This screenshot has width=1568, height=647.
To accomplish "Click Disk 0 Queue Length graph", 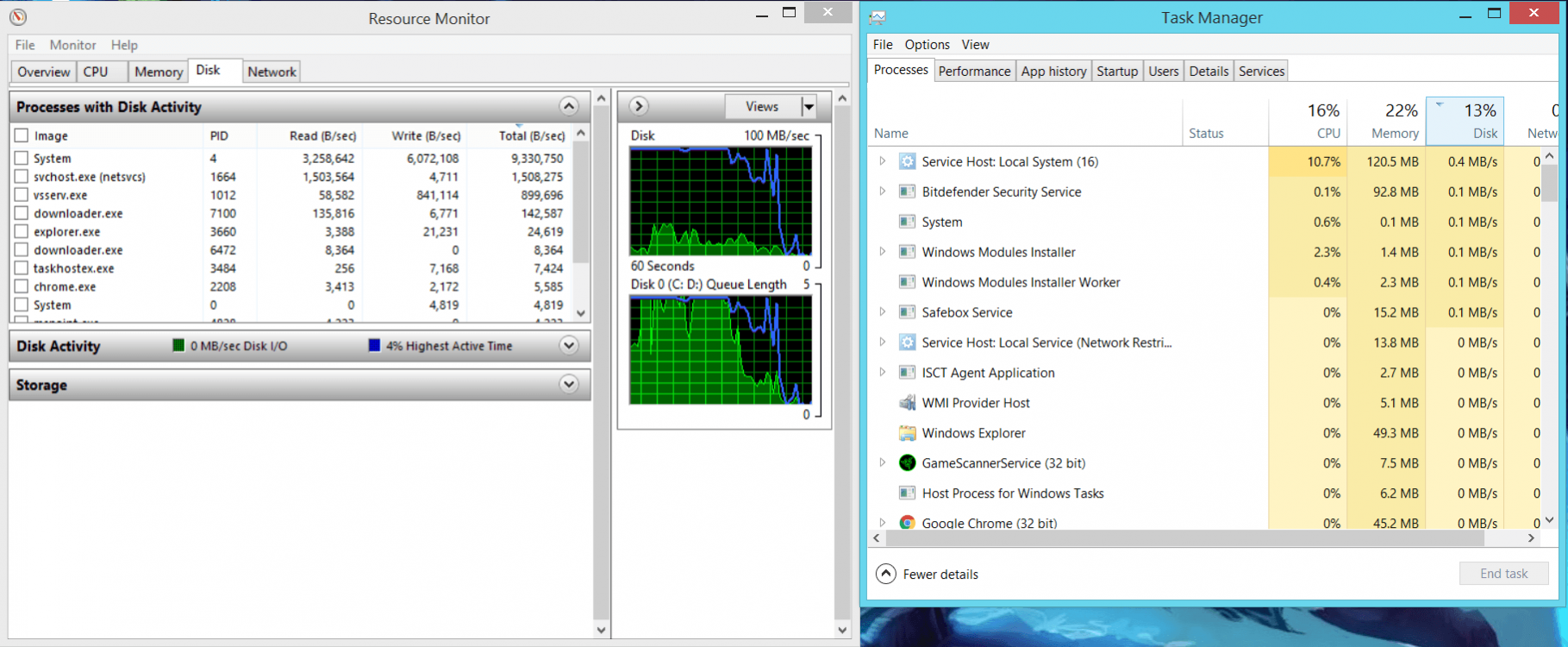I will point(721,349).
